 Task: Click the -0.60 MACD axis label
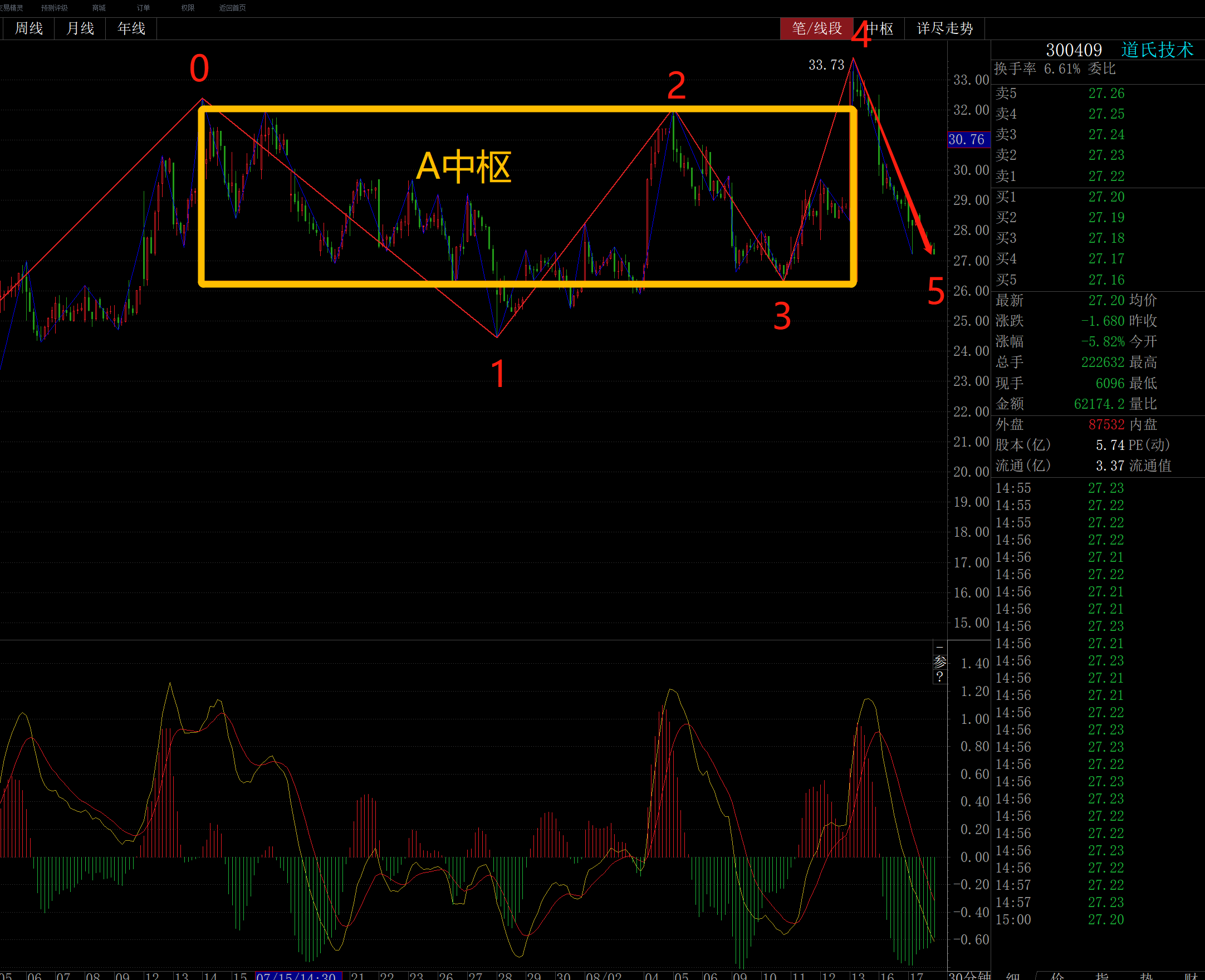click(971, 940)
